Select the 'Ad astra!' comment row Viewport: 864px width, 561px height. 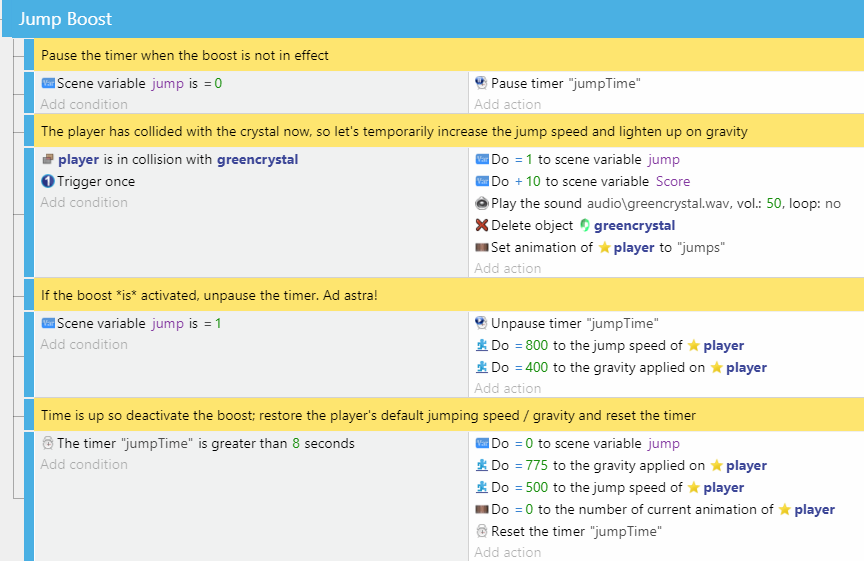449,295
